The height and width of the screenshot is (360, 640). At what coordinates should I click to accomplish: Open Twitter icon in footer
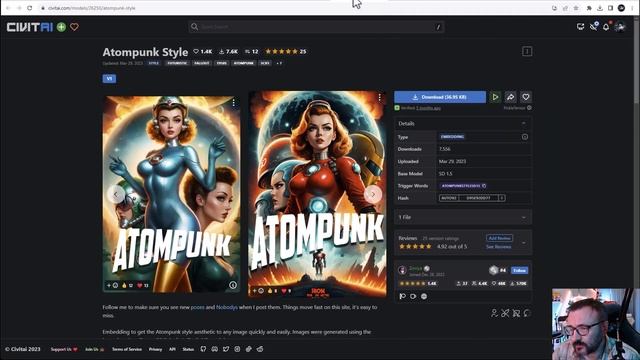click(226, 349)
